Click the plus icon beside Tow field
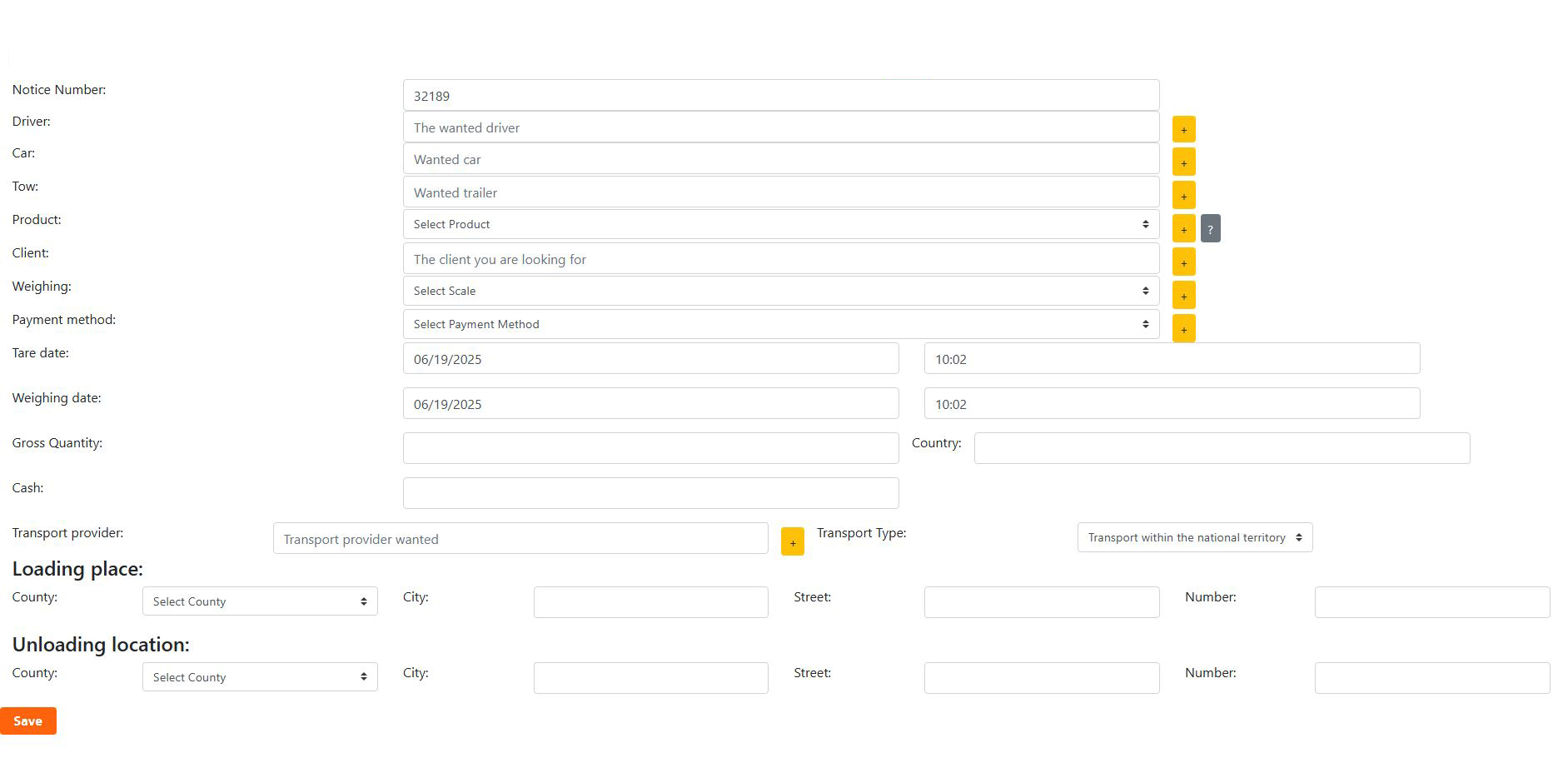This screenshot has height=758, width=1568. 1183,196
